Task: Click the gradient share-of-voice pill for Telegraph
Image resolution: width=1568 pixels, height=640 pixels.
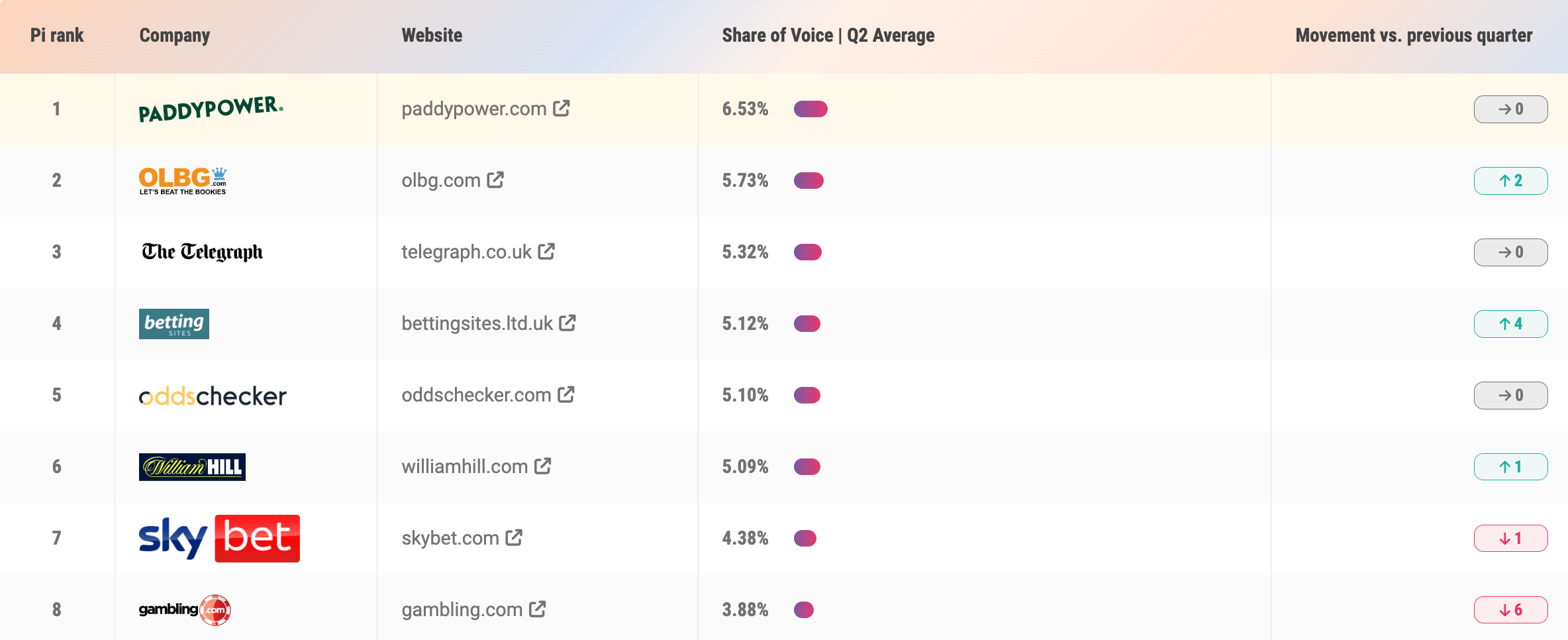Action: coord(808,252)
